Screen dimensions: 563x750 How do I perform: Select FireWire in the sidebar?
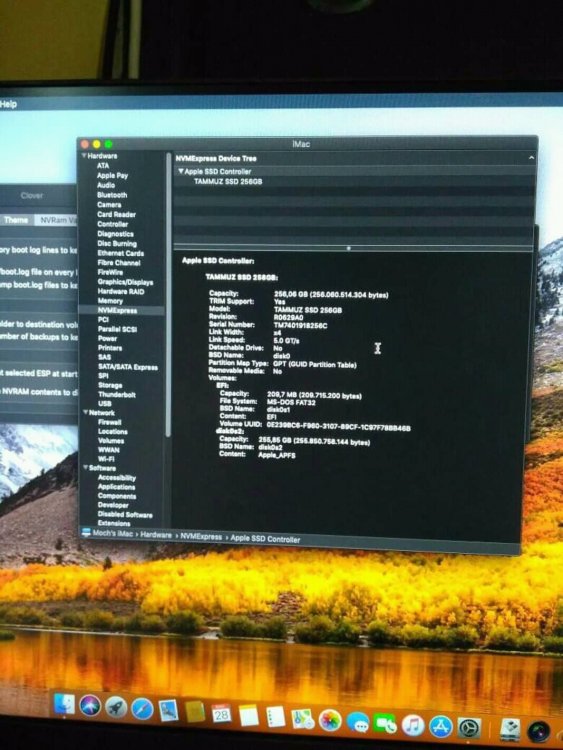tap(110, 272)
